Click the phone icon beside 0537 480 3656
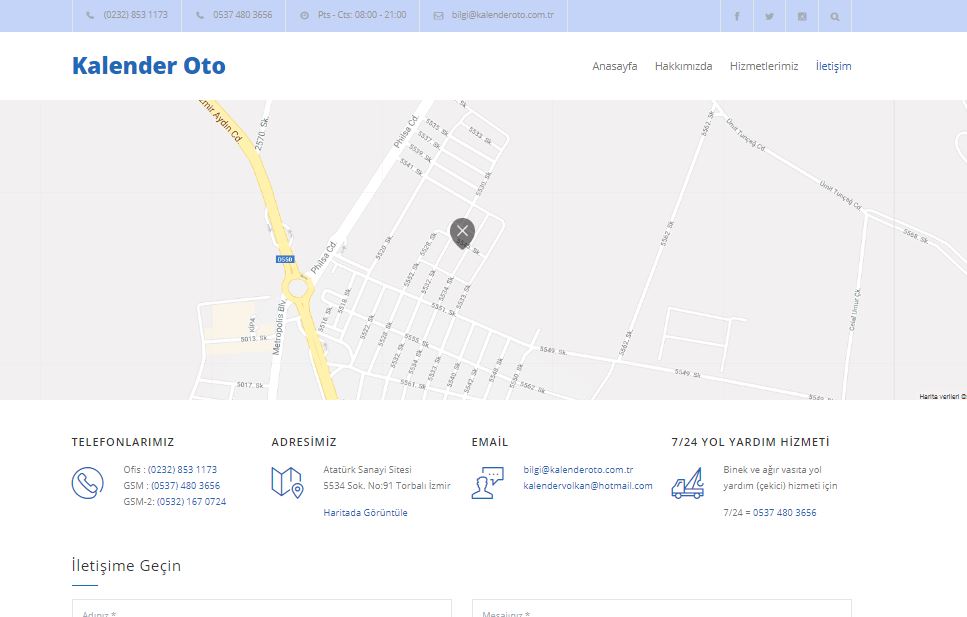Viewport: 967px width, 617px height. point(200,15)
